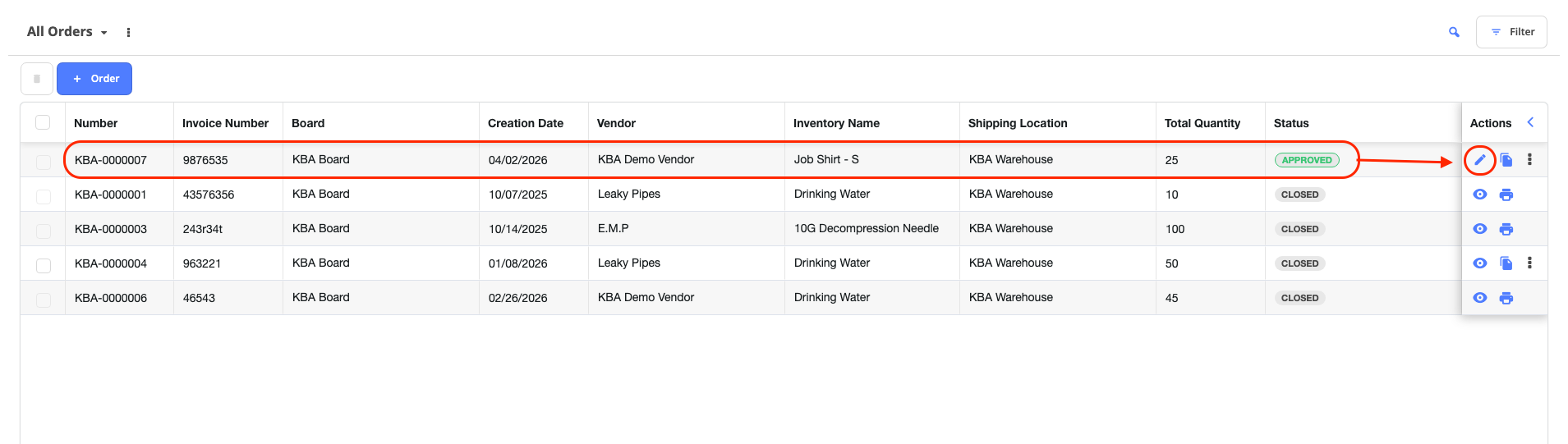
Task: Click total quantity 100
Action: click(x=1175, y=229)
